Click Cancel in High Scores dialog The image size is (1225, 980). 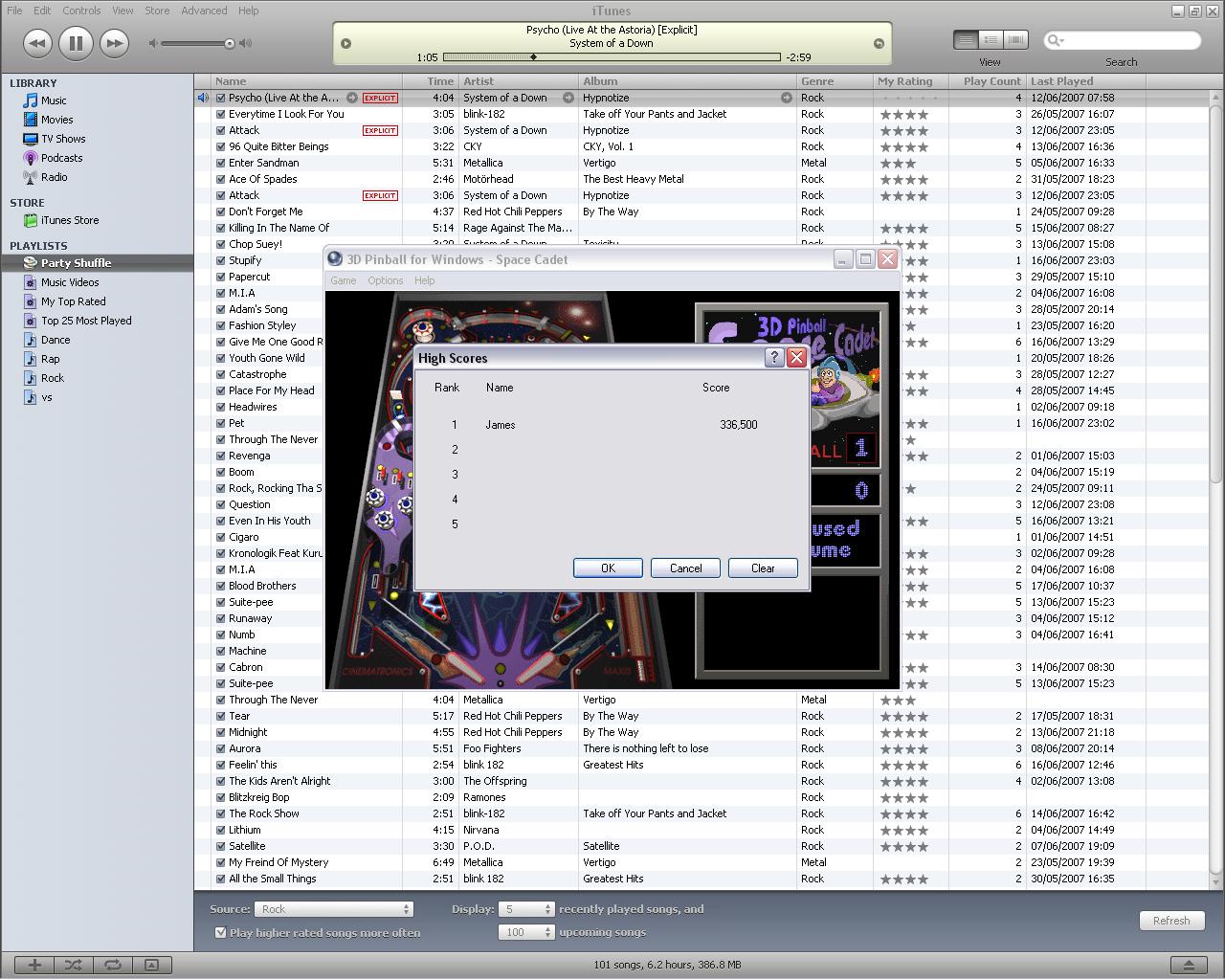click(x=685, y=568)
